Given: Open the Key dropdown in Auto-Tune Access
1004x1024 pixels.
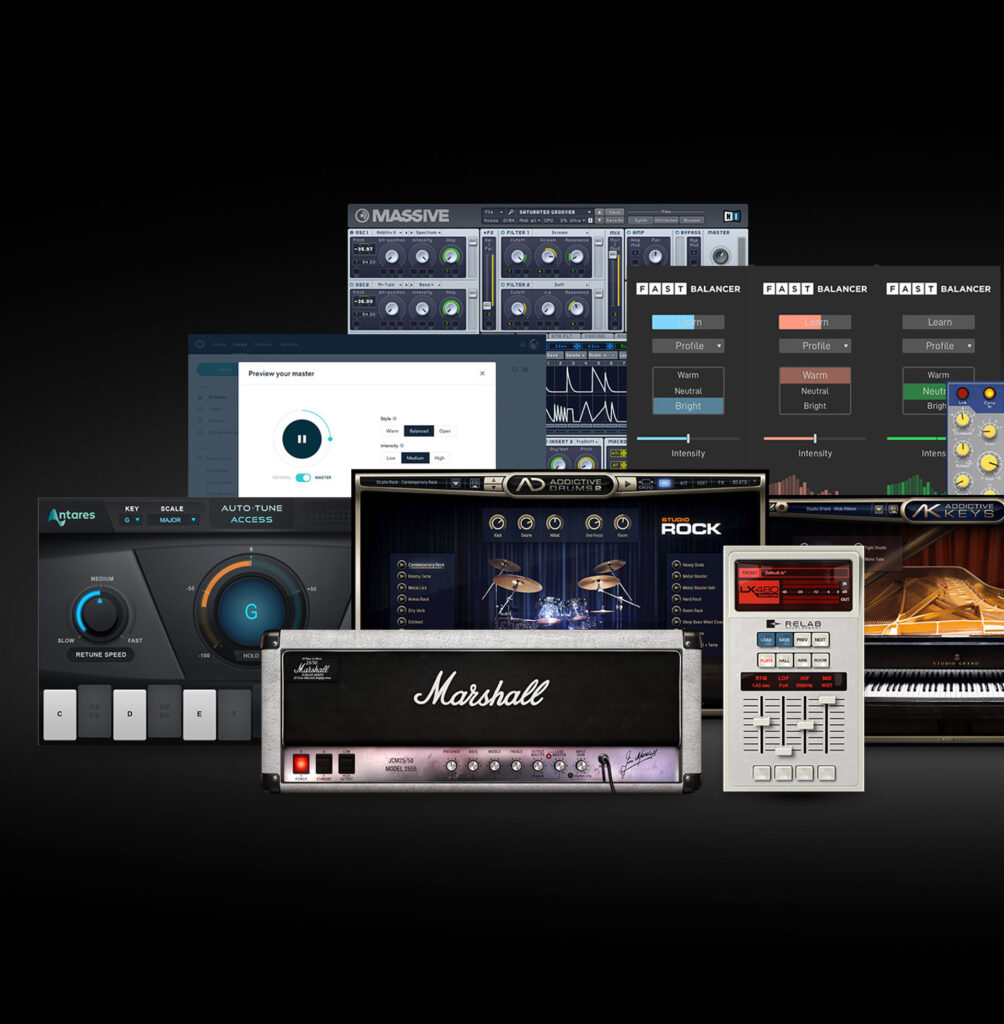Looking at the screenshot, I should [132, 520].
